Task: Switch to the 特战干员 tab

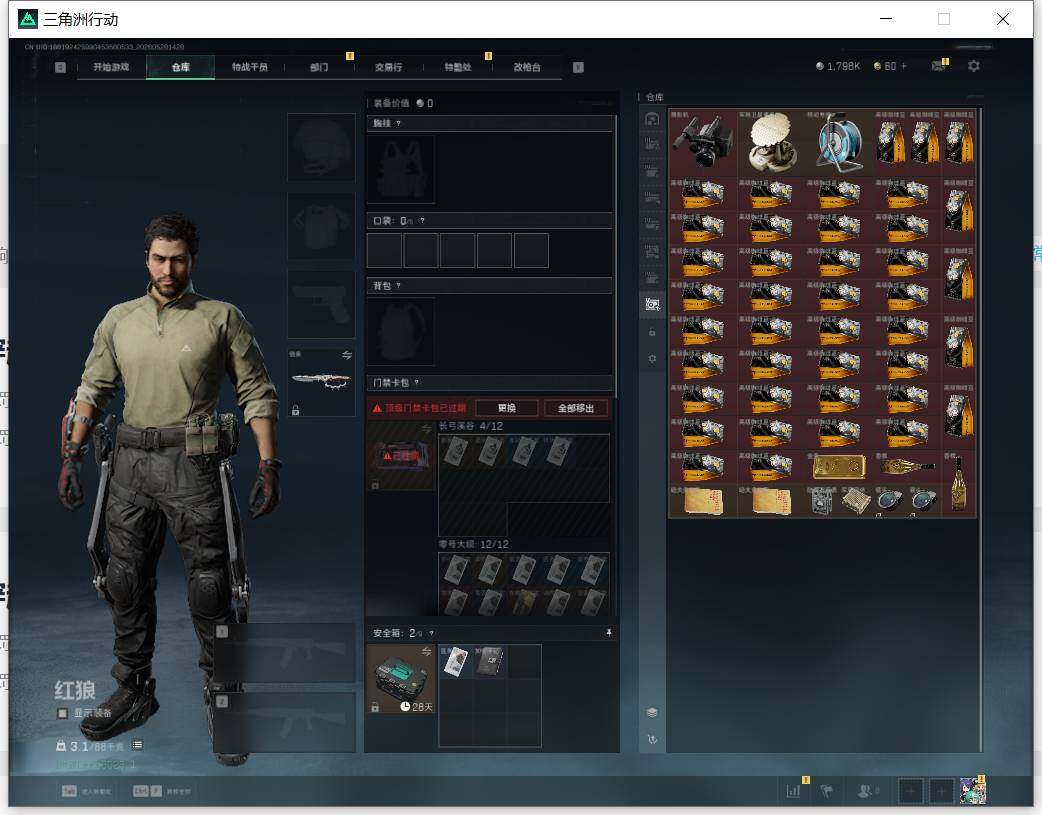Action: click(x=249, y=67)
